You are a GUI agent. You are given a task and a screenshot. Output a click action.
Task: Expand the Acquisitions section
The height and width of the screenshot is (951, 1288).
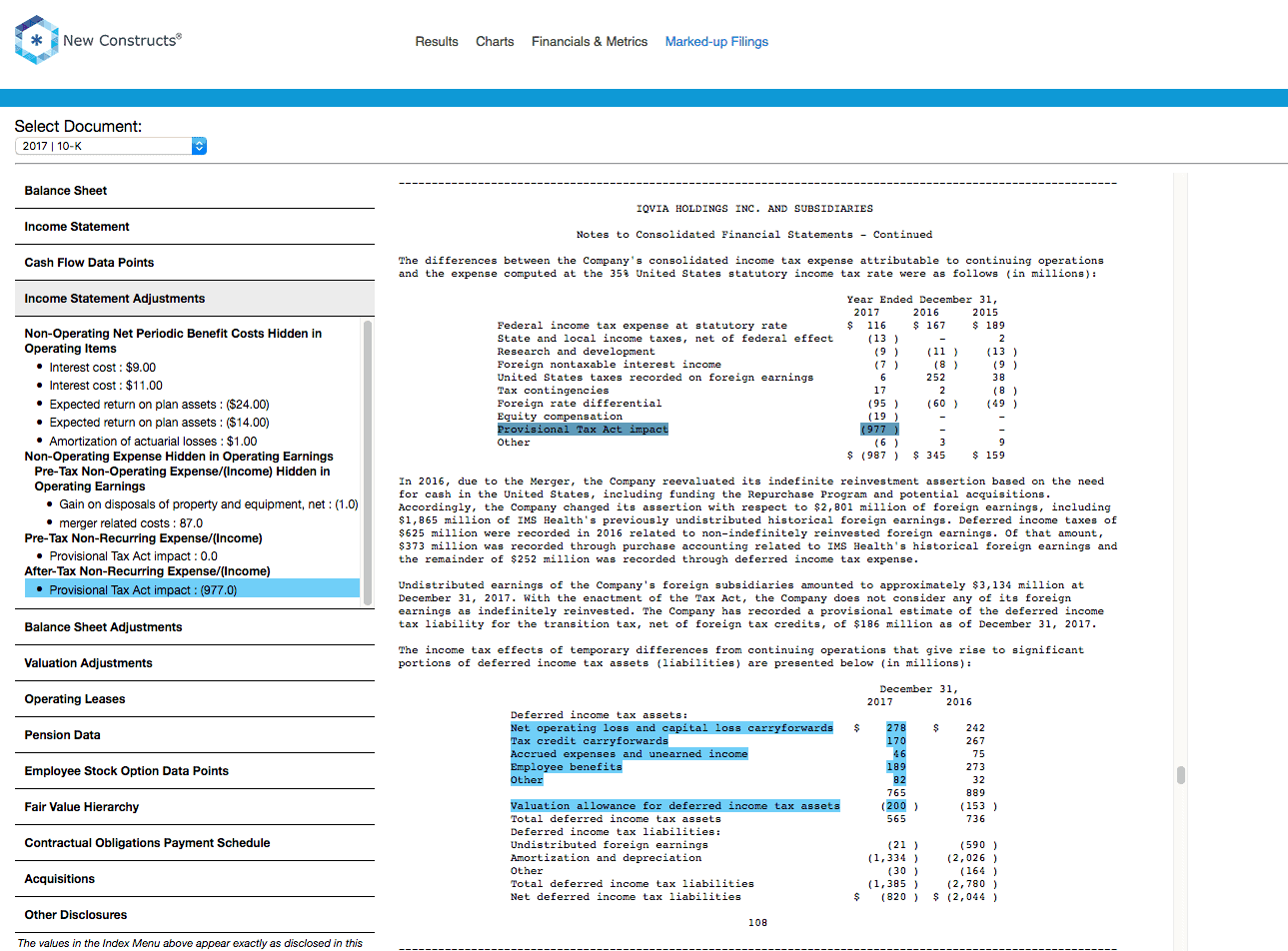pos(195,879)
